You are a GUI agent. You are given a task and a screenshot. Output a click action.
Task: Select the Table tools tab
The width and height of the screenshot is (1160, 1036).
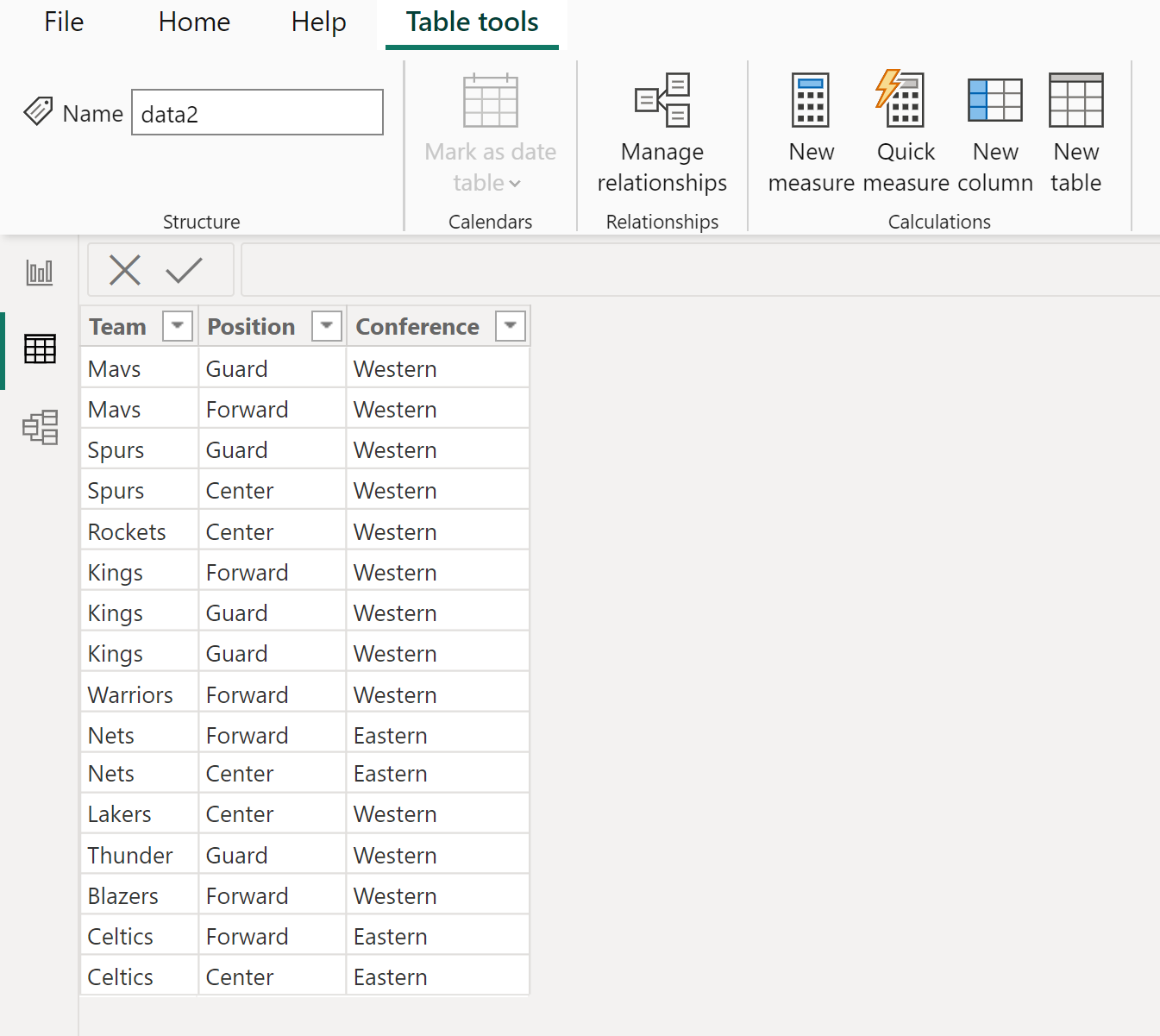pyautogui.click(x=473, y=22)
